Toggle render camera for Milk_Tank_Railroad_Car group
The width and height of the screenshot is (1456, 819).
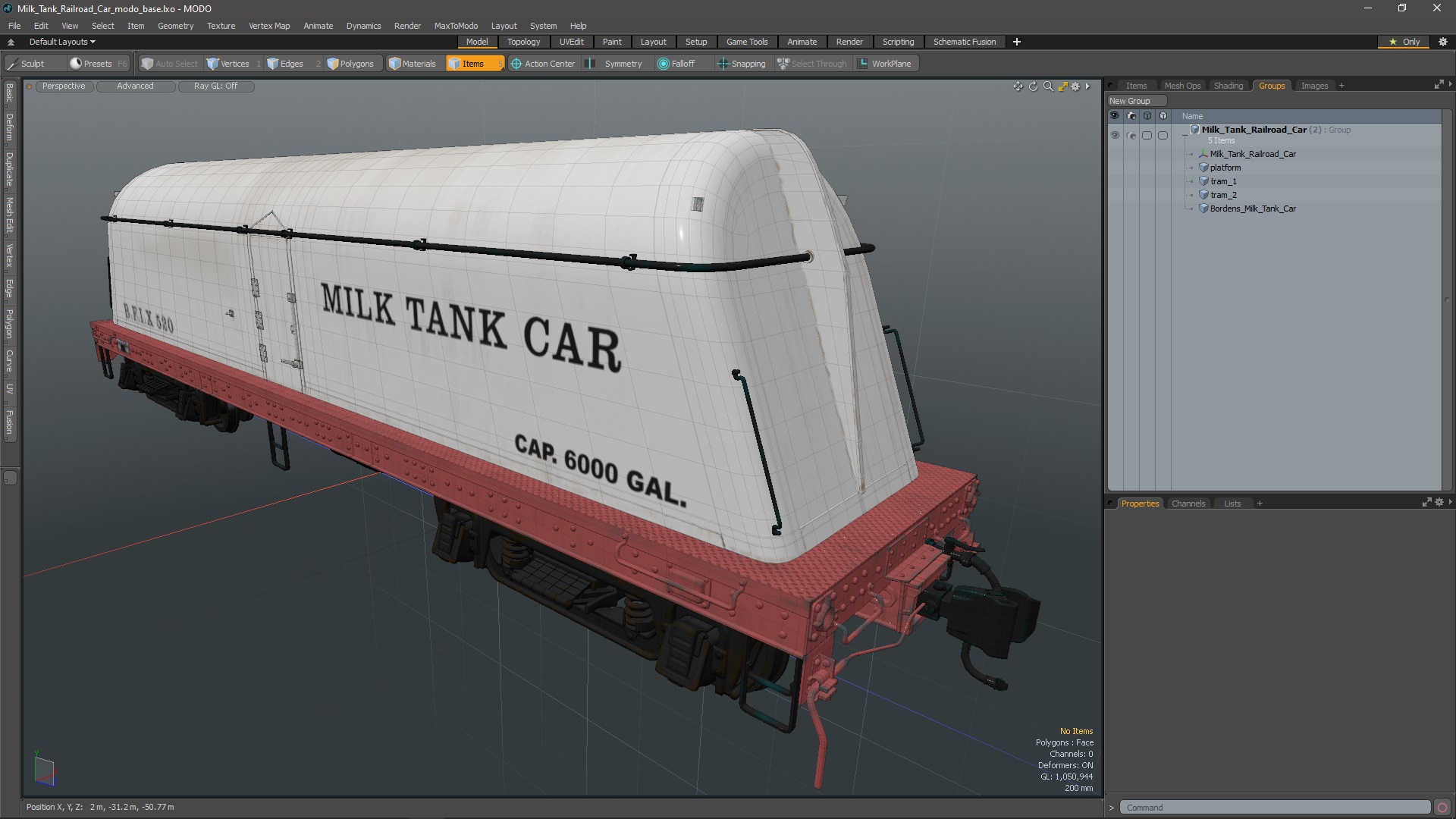click(x=1131, y=135)
